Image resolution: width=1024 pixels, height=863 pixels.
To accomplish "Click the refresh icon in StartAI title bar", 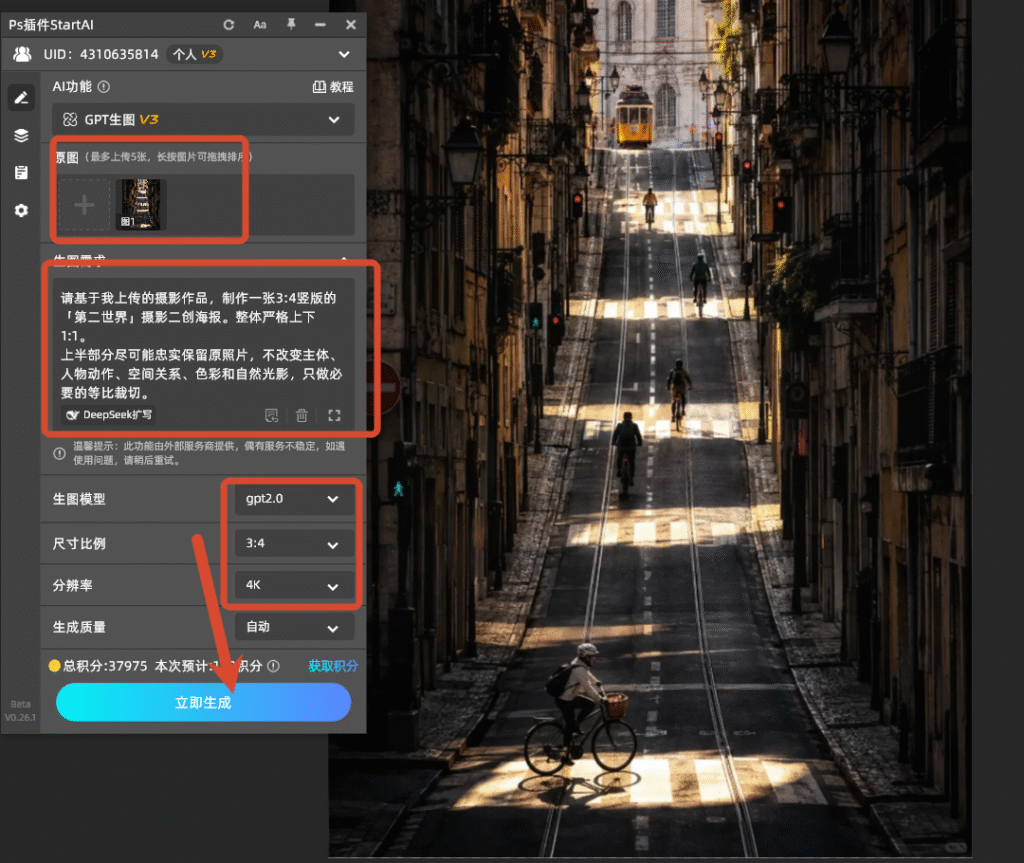I will [229, 25].
